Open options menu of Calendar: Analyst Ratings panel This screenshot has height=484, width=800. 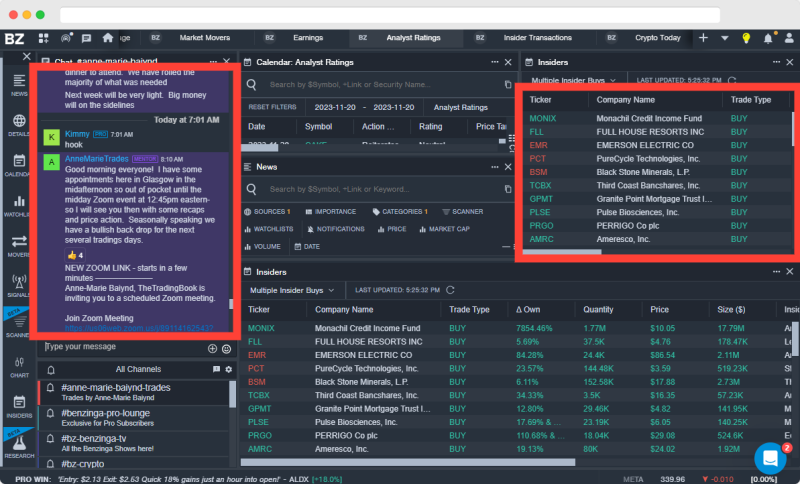click(494, 62)
